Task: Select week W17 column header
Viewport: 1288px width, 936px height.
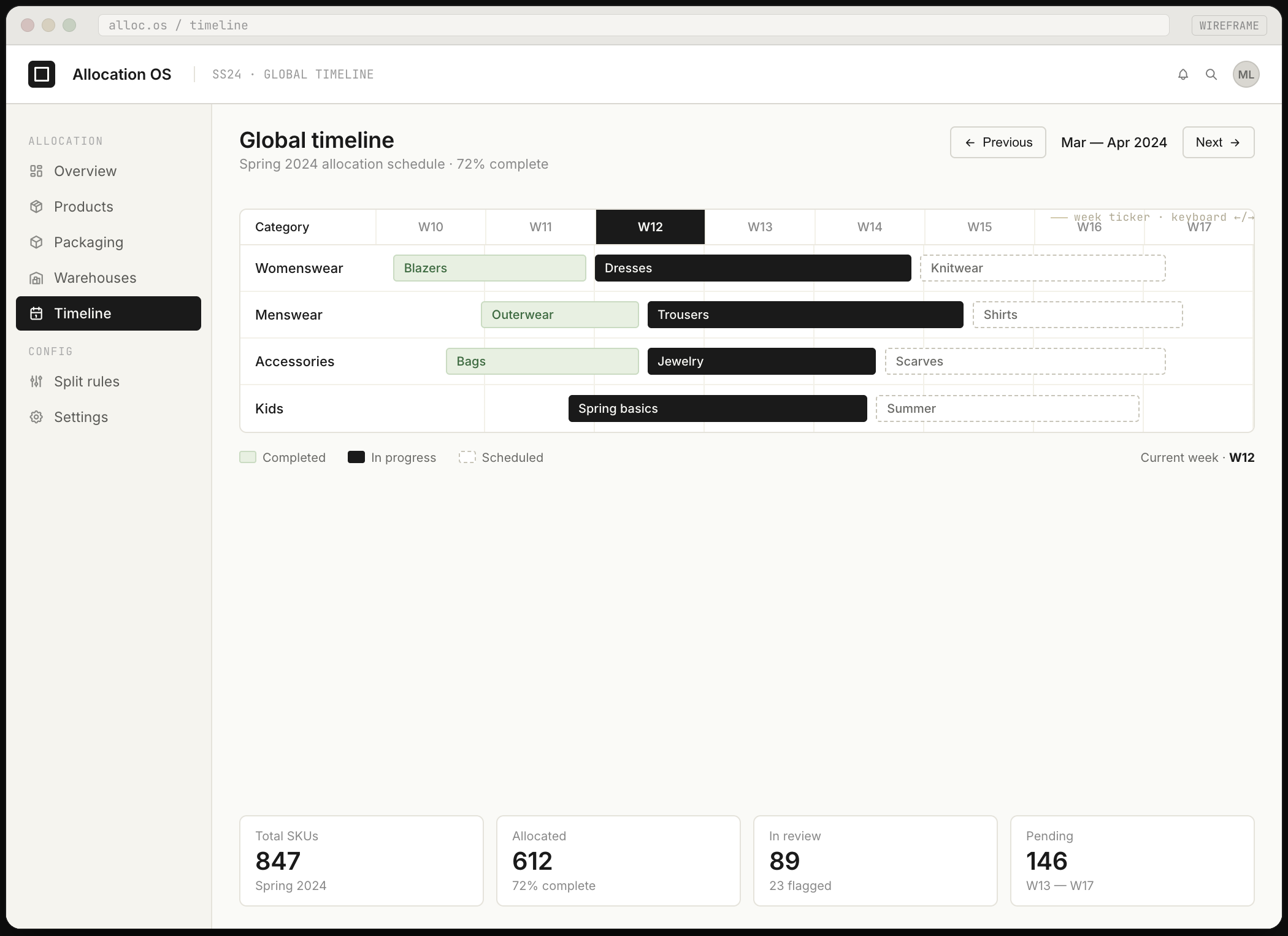Action: (1199, 227)
